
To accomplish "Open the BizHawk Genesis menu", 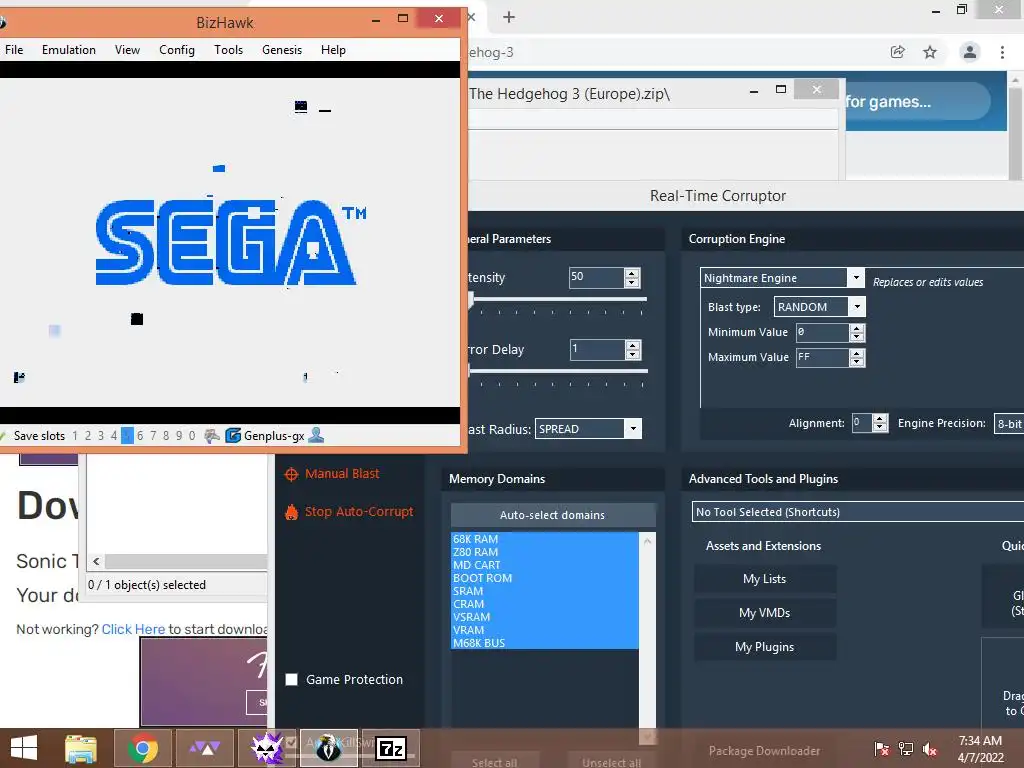I will point(282,50).
